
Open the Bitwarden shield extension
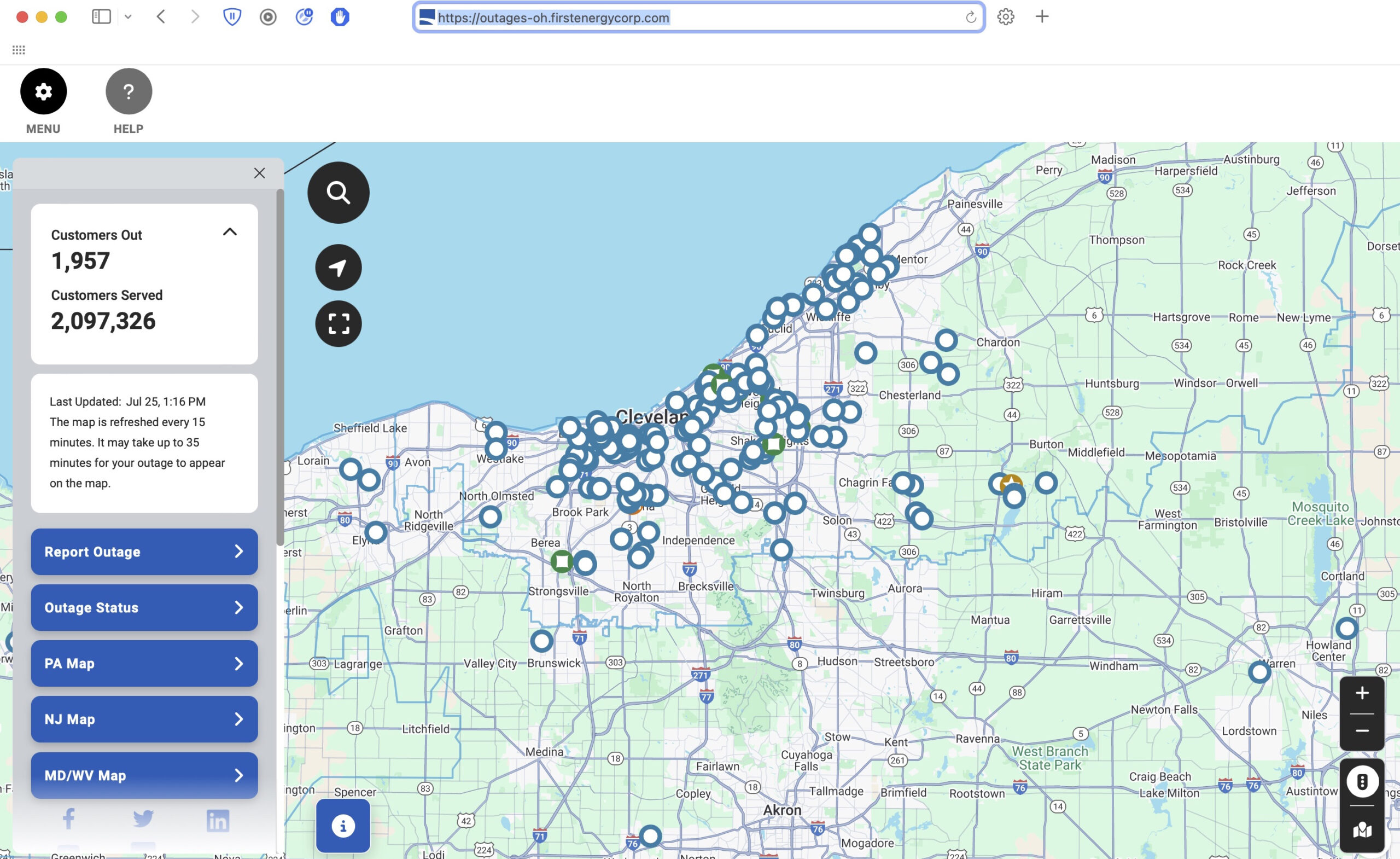click(232, 16)
